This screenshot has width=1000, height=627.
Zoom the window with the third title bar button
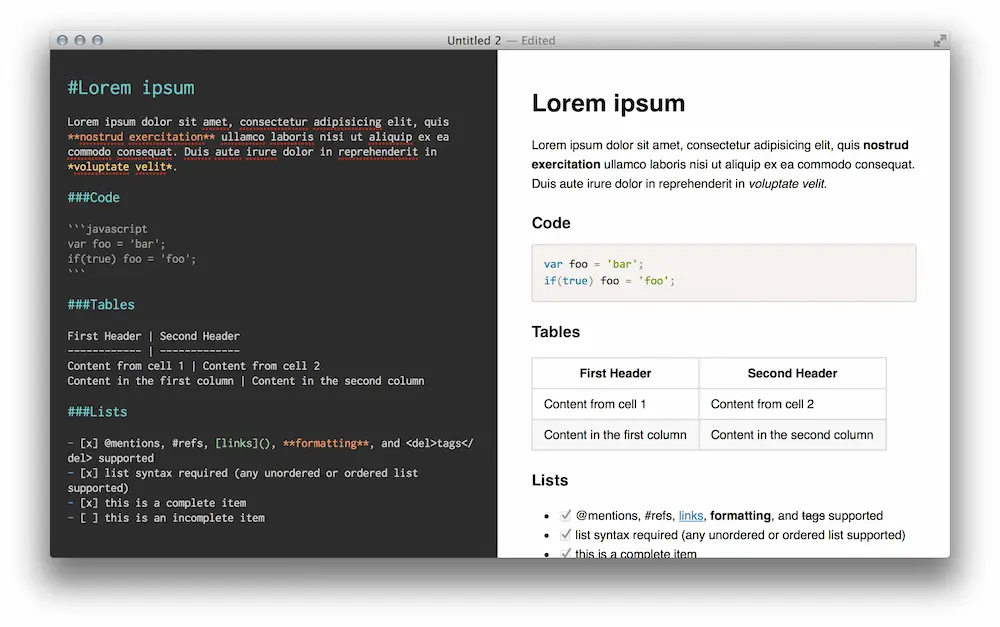click(x=97, y=41)
